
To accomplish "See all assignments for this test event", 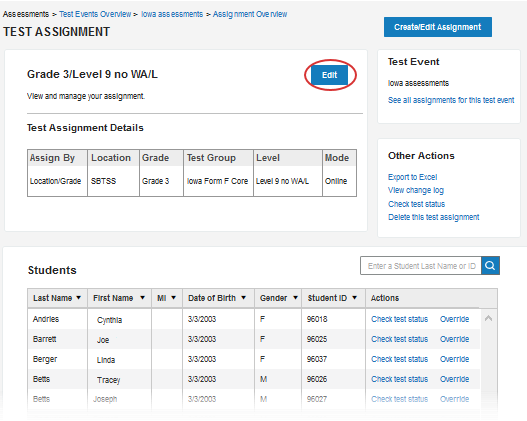I will (451, 100).
